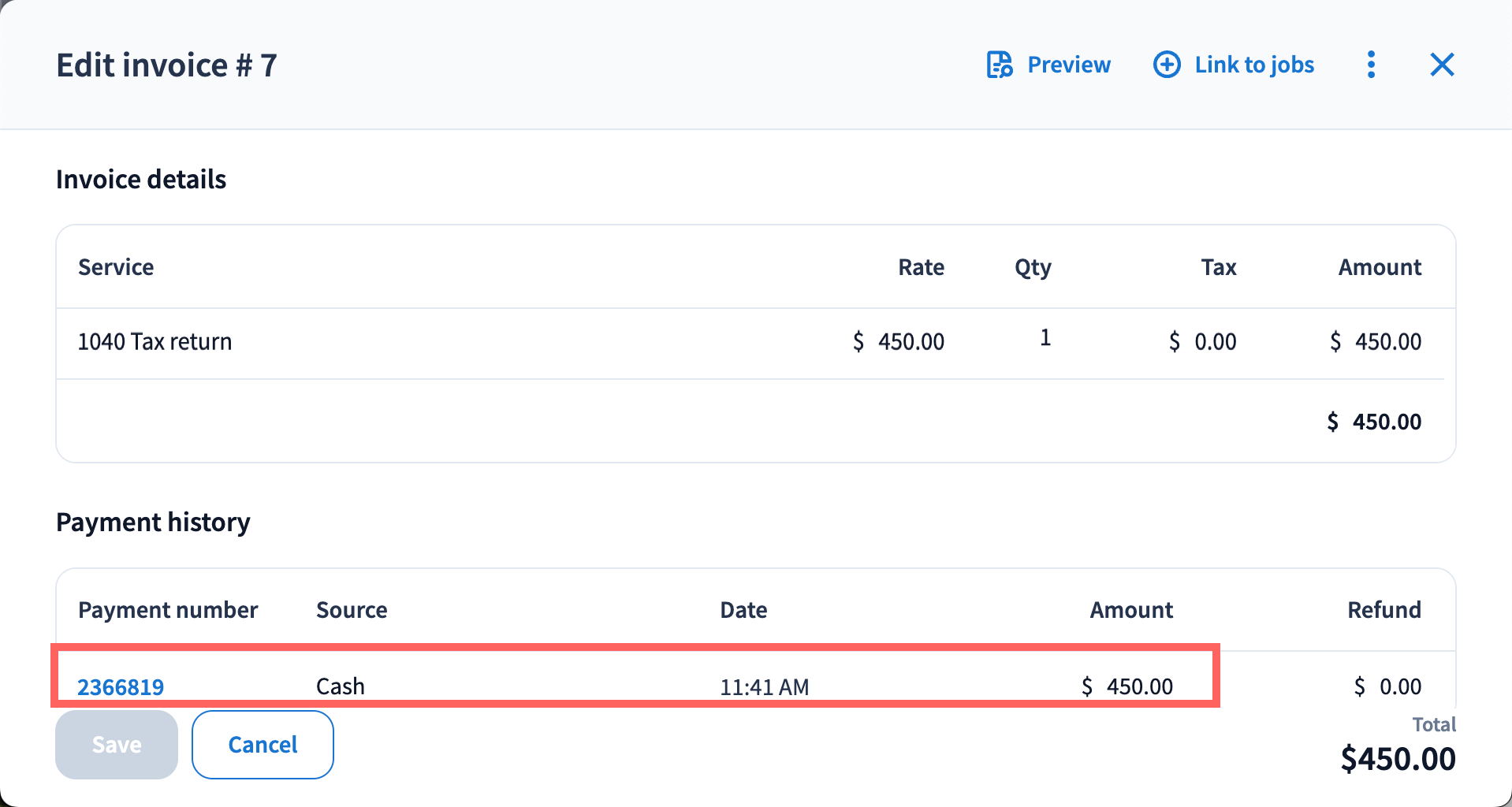Click the Cash payment source
This screenshot has height=807, width=1512.
point(341,686)
